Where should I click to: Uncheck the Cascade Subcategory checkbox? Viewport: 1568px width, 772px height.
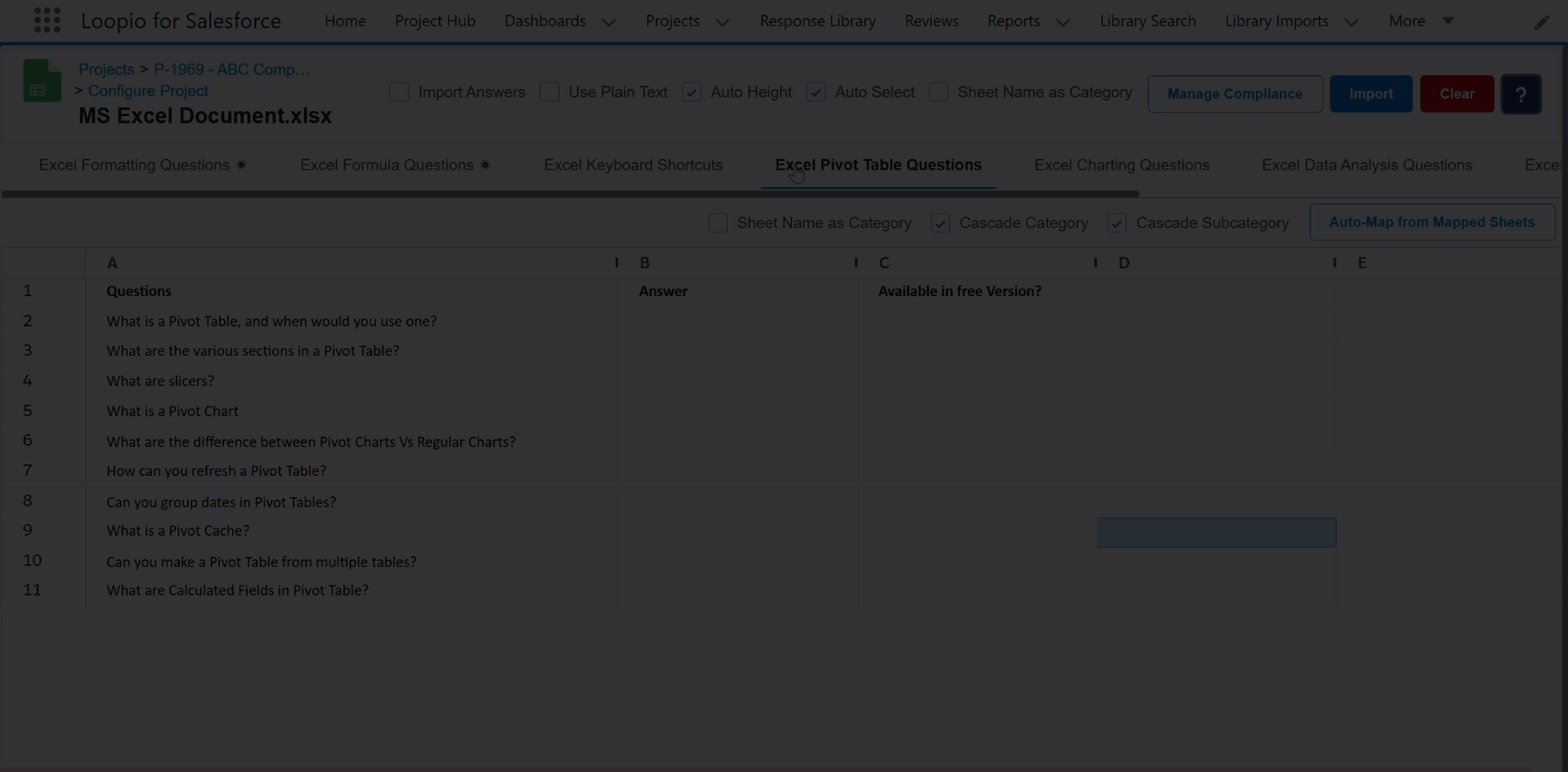(1117, 223)
